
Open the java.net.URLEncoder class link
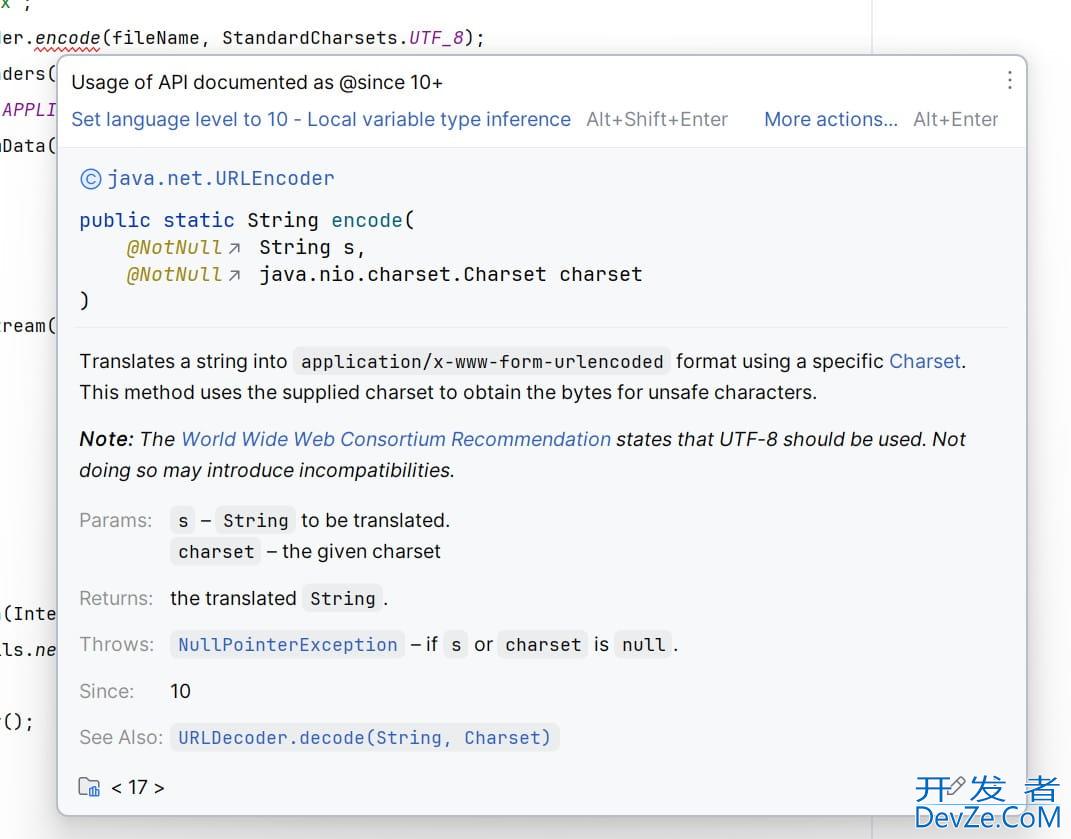pos(221,179)
